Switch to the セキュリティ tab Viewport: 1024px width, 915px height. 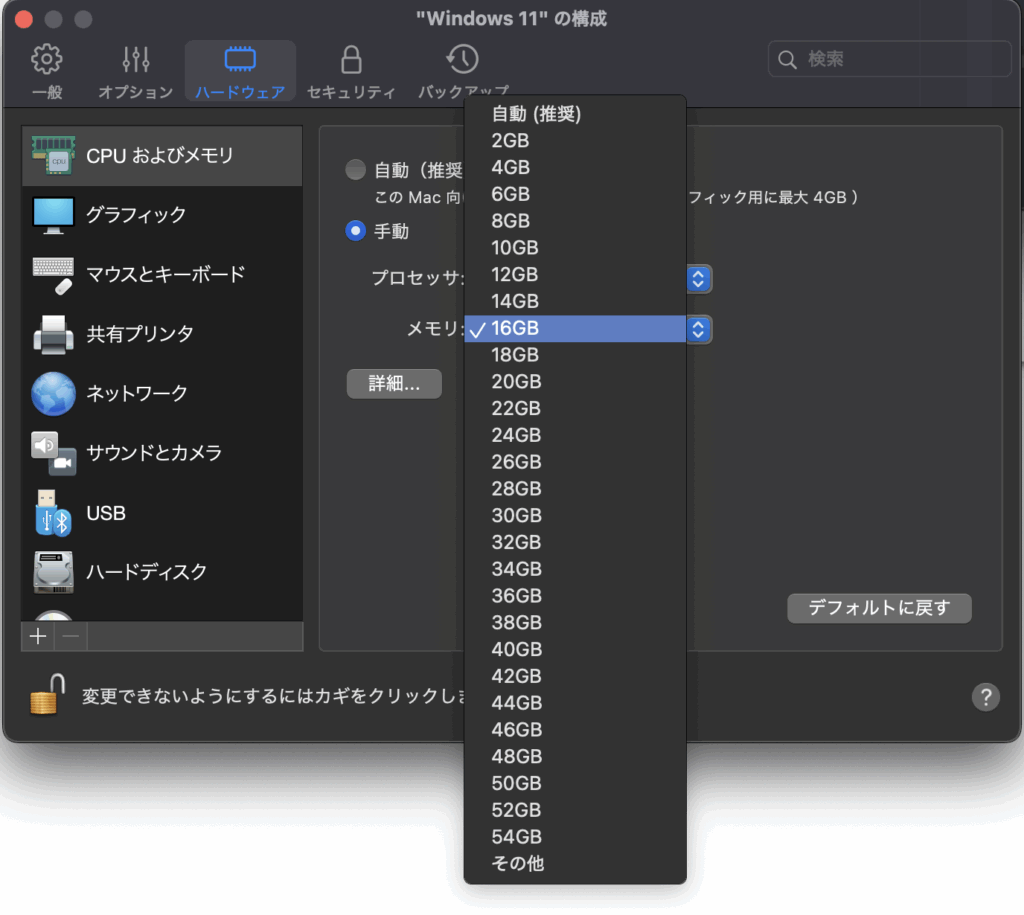pyautogui.click(x=351, y=72)
